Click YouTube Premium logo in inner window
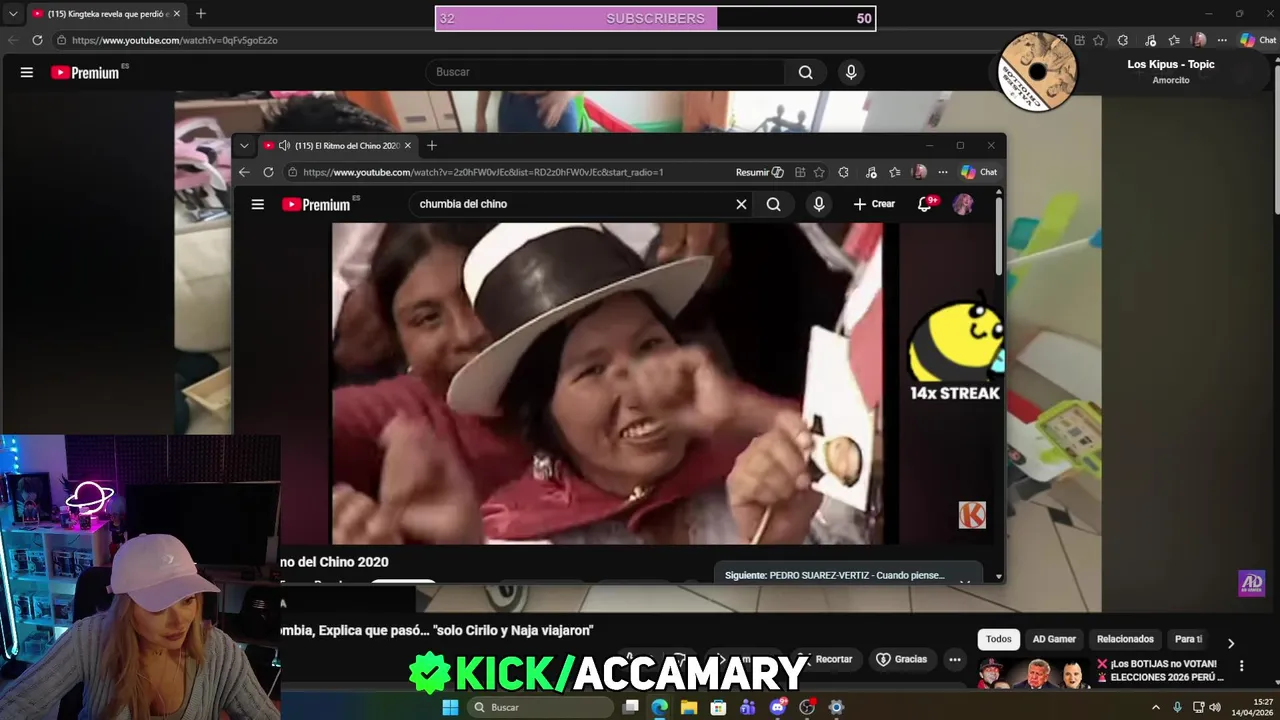Viewport: 1280px width, 720px height. [316, 204]
